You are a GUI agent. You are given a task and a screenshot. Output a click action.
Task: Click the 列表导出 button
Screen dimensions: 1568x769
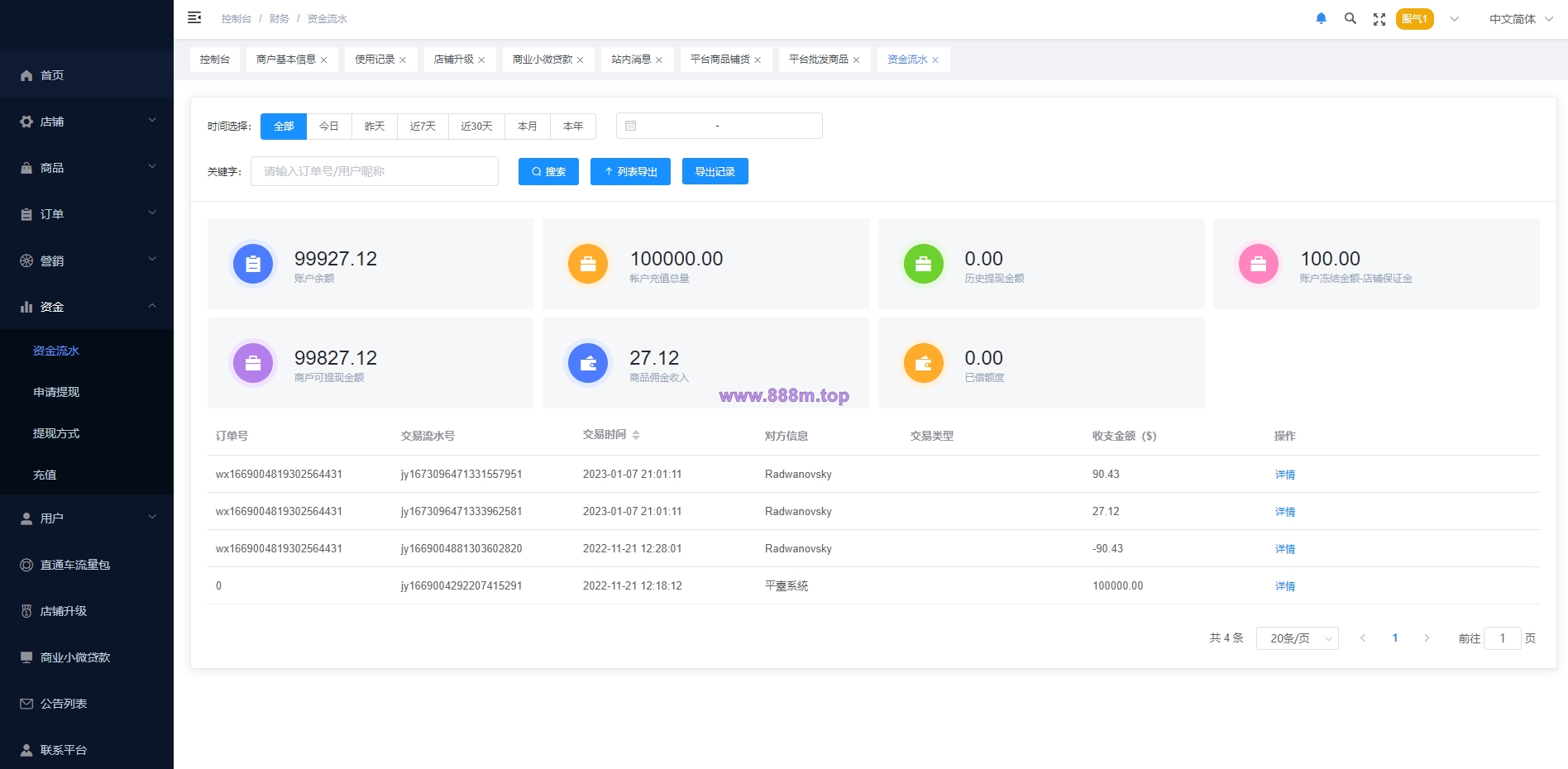630,171
